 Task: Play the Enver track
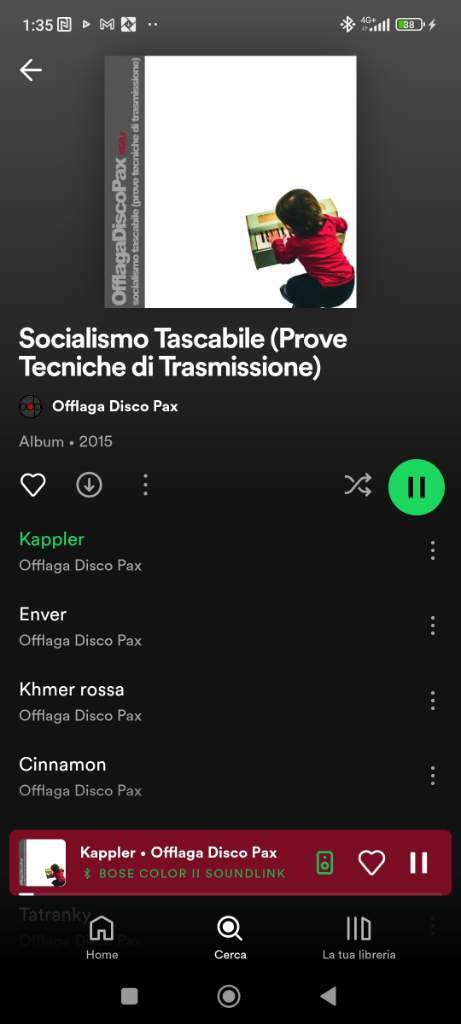[215, 626]
